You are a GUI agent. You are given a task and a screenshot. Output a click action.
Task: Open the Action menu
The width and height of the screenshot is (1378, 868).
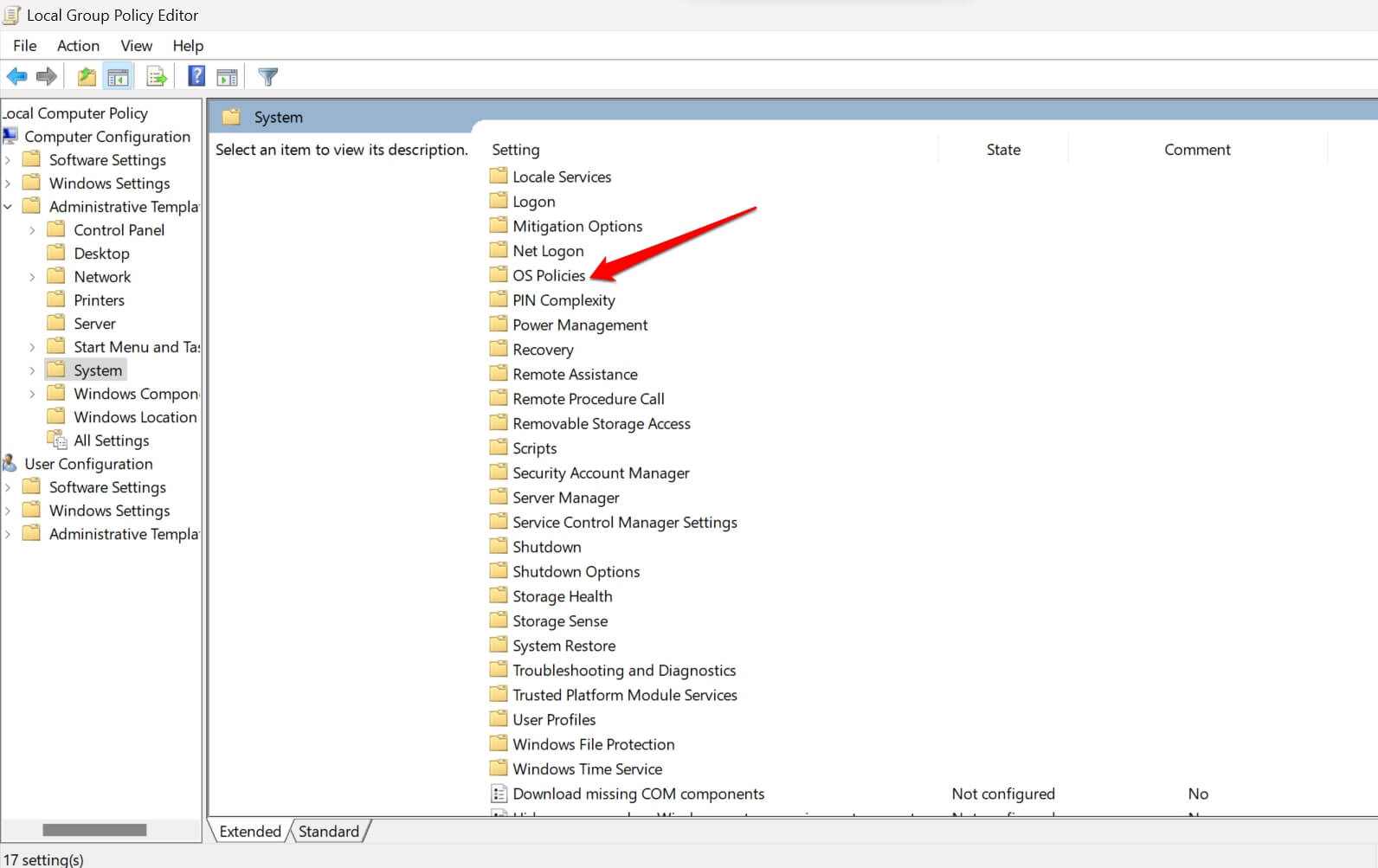pos(78,45)
